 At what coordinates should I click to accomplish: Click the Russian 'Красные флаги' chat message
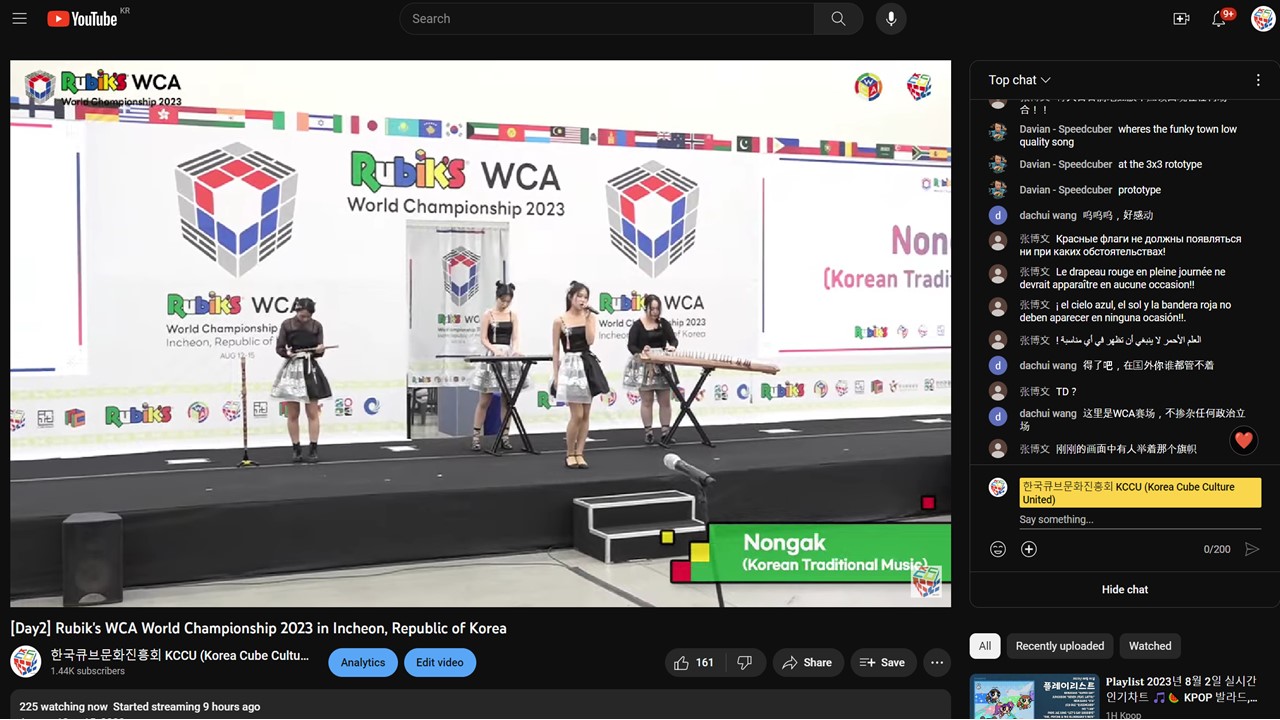(1130, 245)
